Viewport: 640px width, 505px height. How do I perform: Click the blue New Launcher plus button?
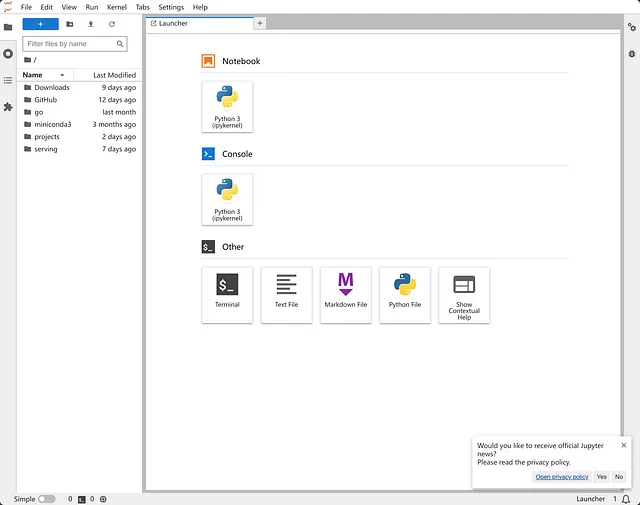point(40,24)
